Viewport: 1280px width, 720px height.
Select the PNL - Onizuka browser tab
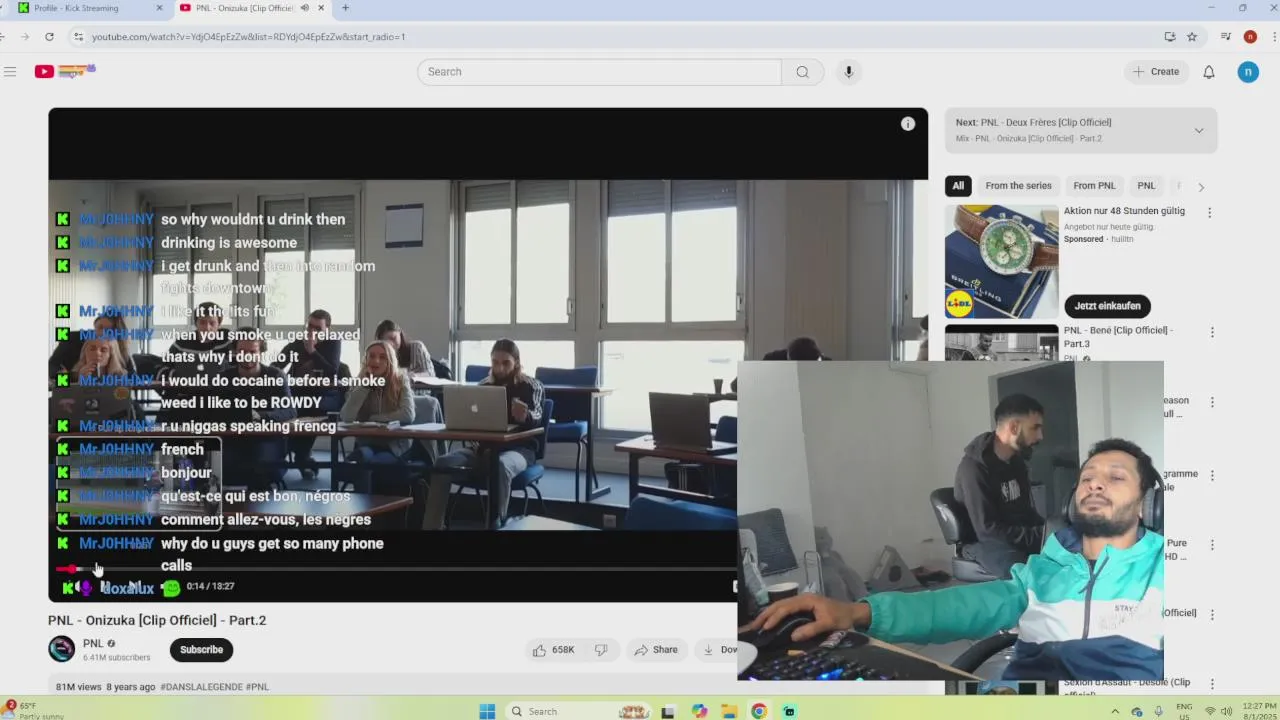[x=250, y=8]
